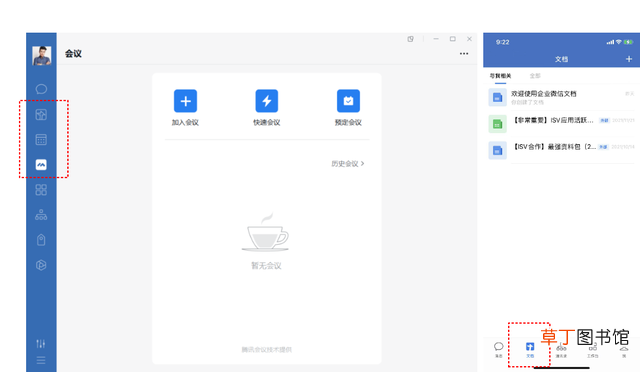The width and height of the screenshot is (640, 372).
Task: Tap the plus icon in the mobile 文档 header
Action: (x=629, y=59)
